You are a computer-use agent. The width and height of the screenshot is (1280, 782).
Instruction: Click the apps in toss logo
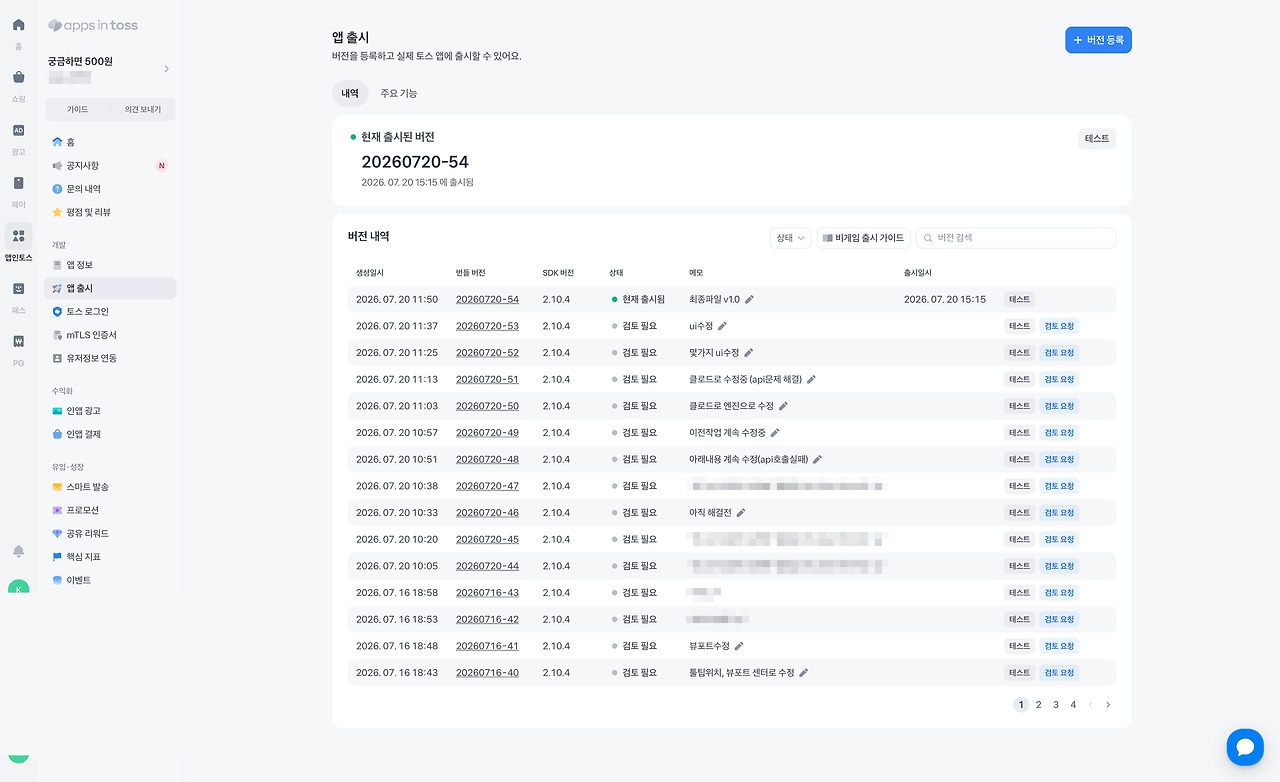(x=93, y=25)
